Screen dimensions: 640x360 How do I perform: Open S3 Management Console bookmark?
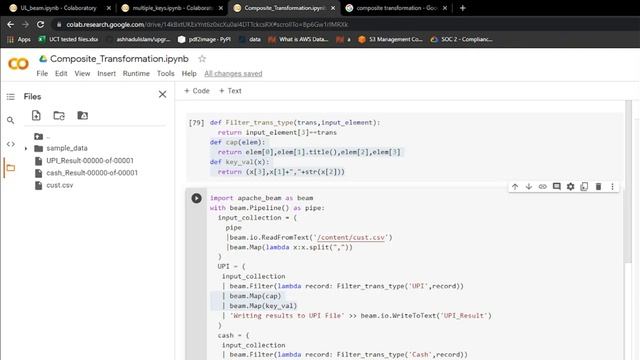pyautogui.click(x=390, y=39)
